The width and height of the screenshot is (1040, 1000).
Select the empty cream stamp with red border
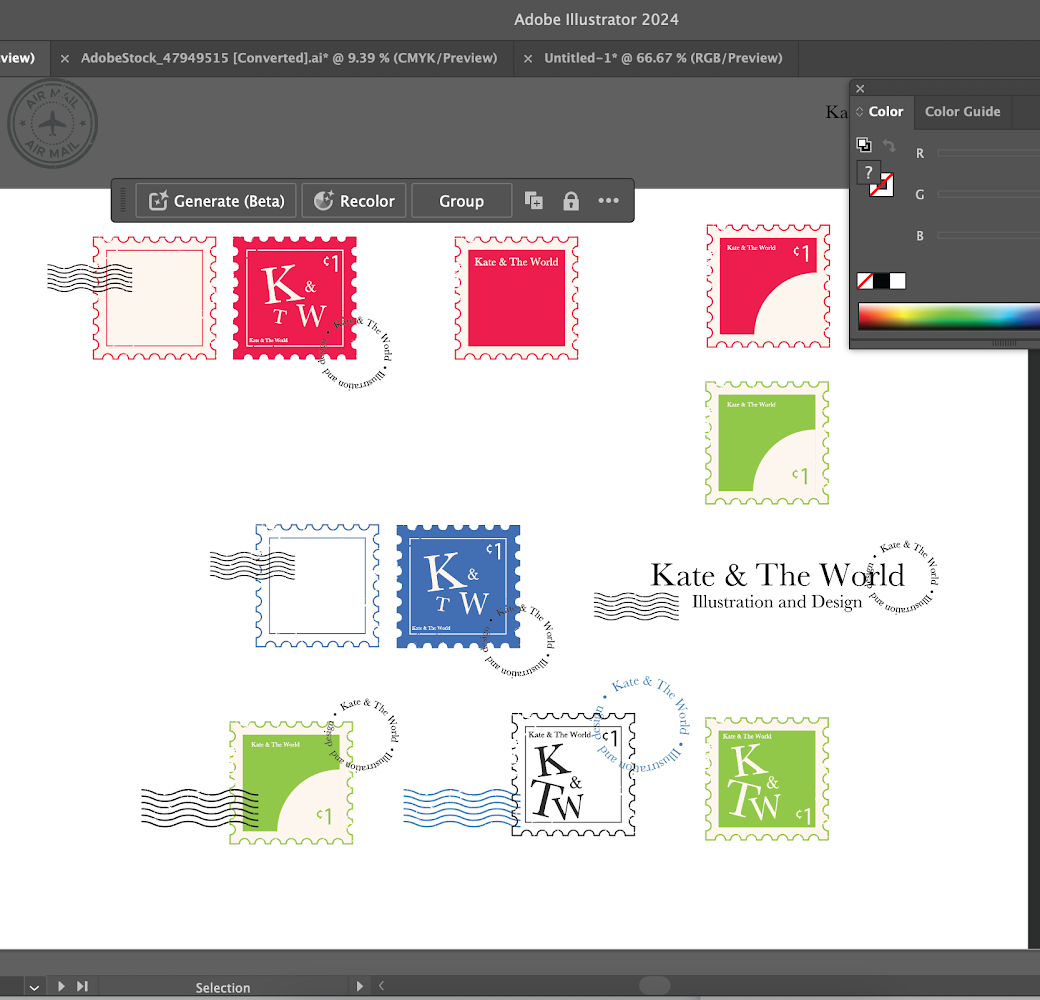pyautogui.click(x=155, y=298)
